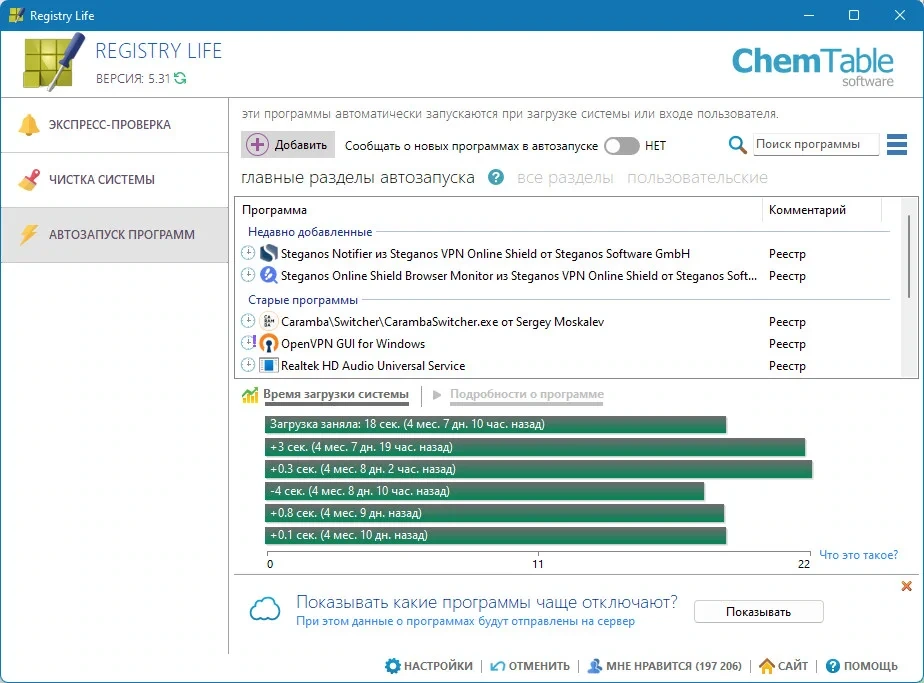This screenshot has width=924, height=683.
Task: Click Realtek HD Audio program icon
Action: pos(269,365)
